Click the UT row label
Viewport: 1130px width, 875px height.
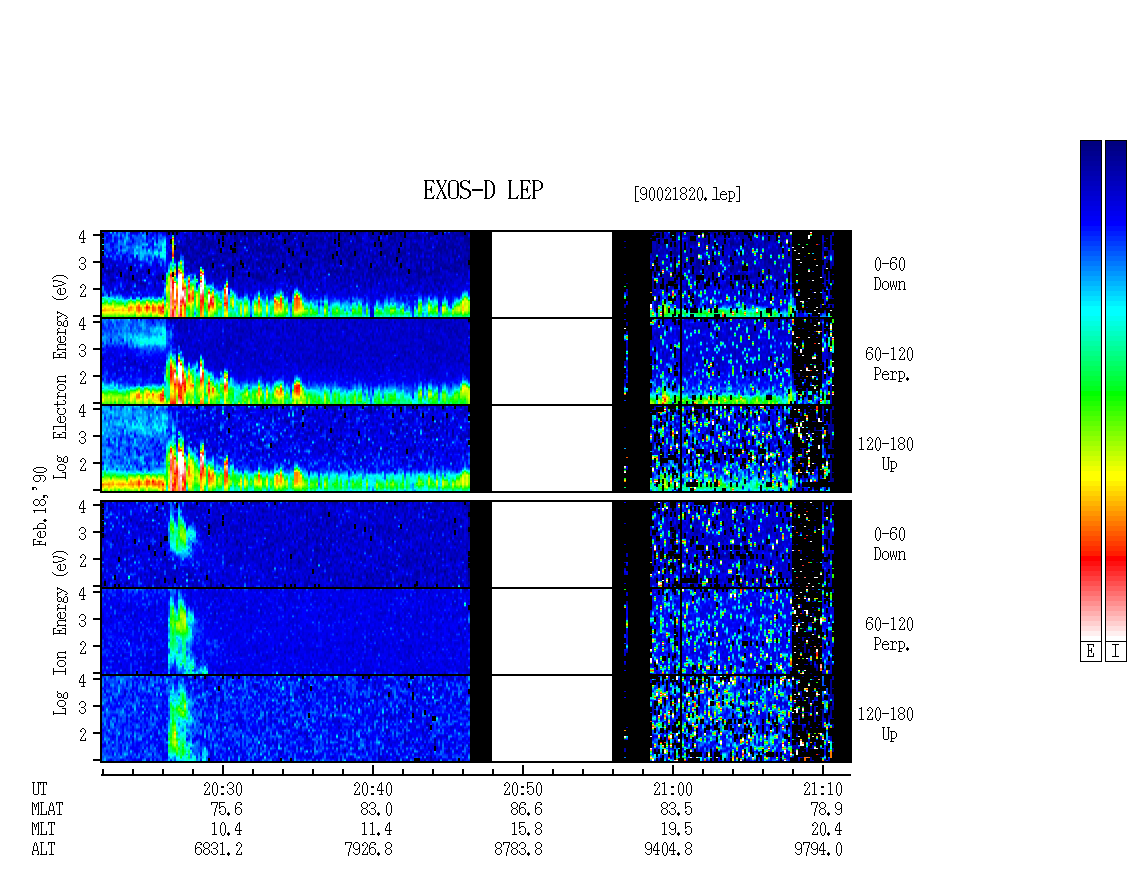pyautogui.click(x=39, y=789)
